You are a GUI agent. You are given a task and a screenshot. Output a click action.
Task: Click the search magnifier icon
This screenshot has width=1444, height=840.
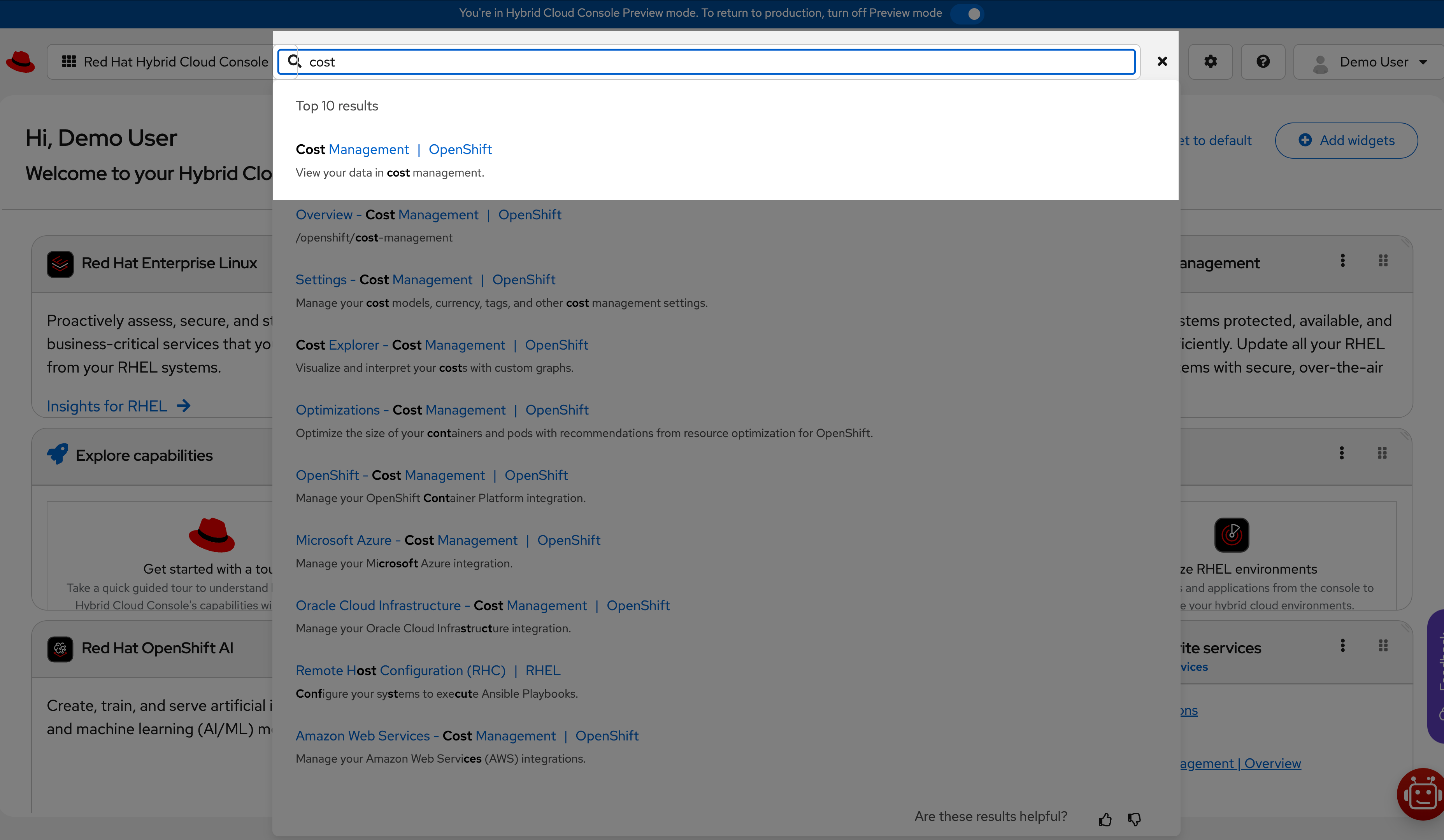tap(294, 61)
